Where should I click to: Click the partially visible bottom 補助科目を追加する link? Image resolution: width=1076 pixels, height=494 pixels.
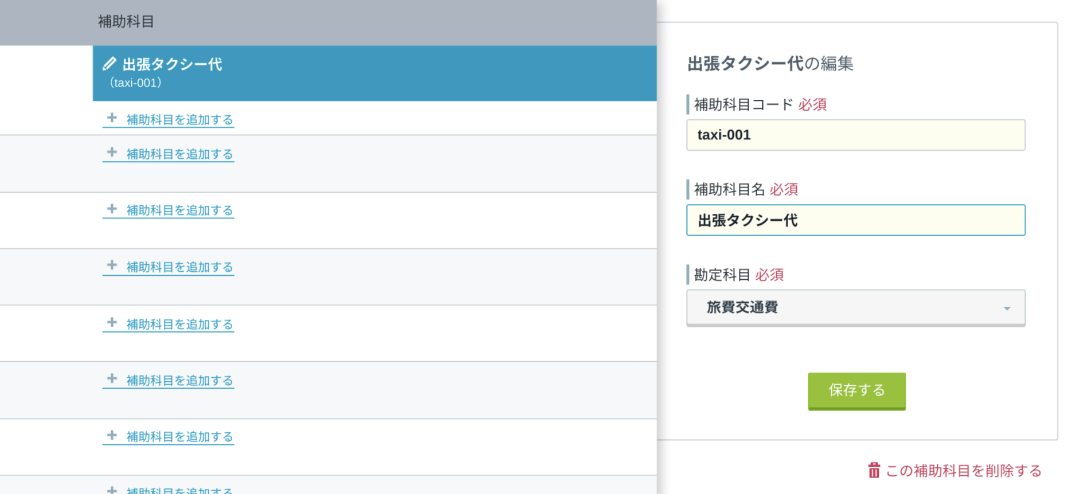tap(168, 490)
